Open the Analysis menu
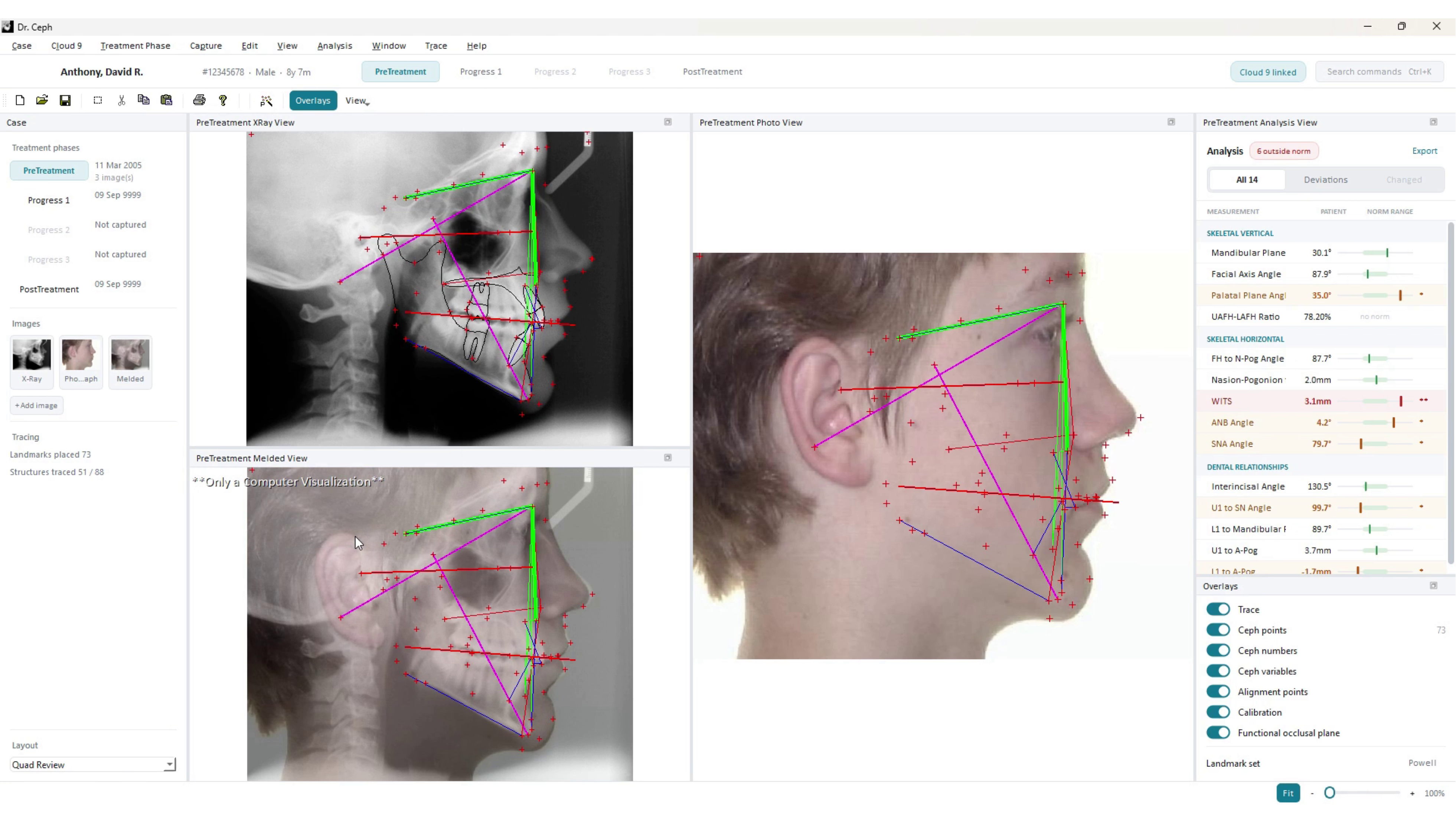The width and height of the screenshot is (1456, 822). coord(334,46)
